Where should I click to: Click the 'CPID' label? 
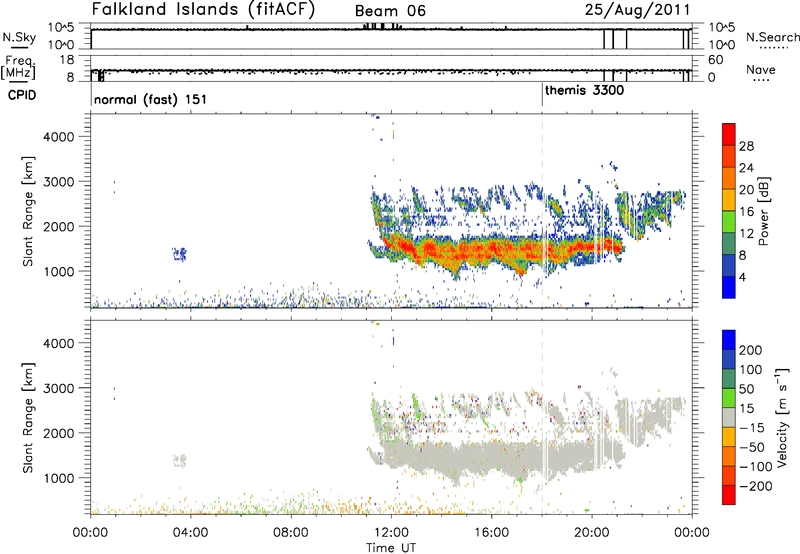tap(22, 95)
